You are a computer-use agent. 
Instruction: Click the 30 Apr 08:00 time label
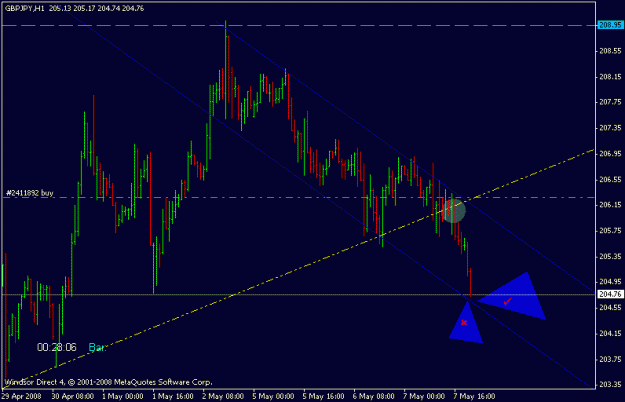point(73,396)
